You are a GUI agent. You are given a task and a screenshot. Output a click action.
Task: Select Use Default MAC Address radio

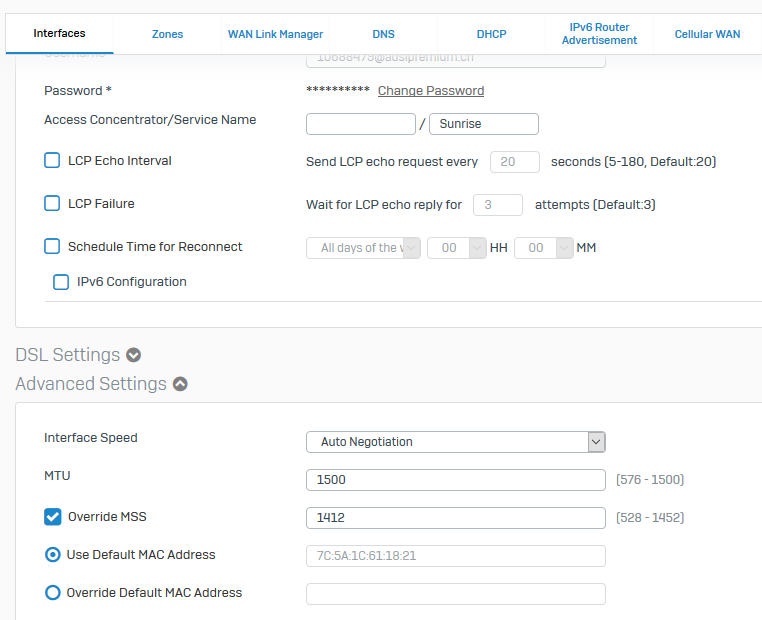click(53, 555)
